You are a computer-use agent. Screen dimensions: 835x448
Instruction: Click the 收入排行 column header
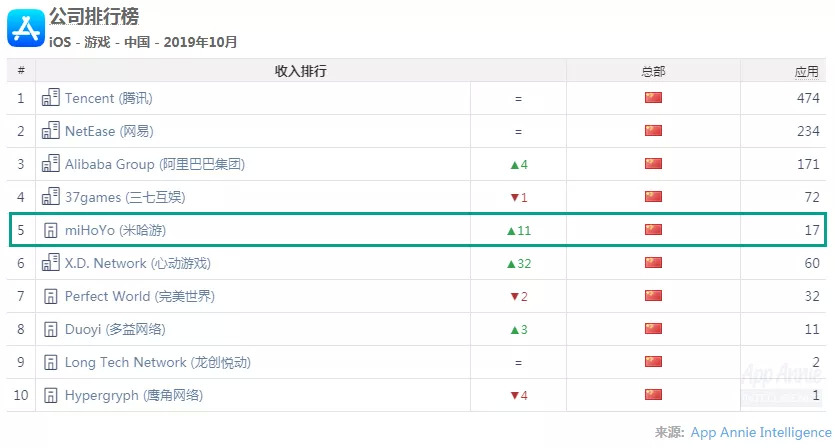tap(300, 71)
